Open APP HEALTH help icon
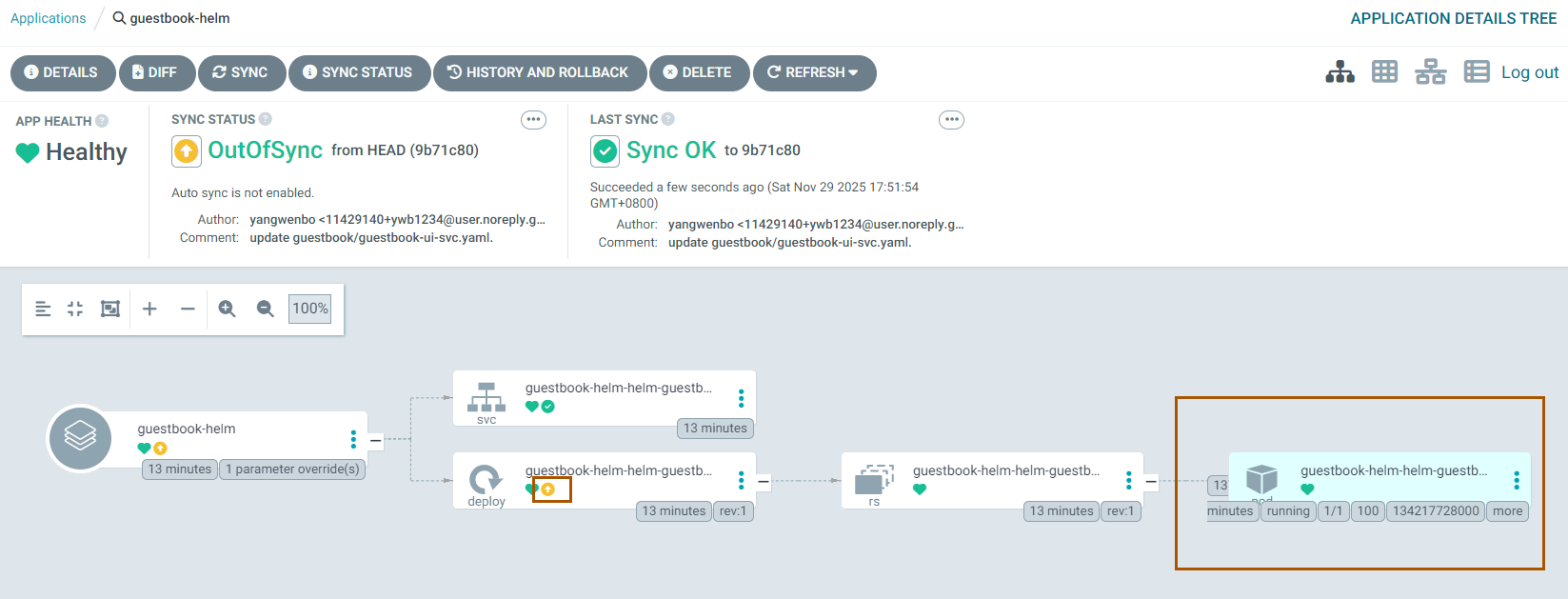 (x=102, y=121)
